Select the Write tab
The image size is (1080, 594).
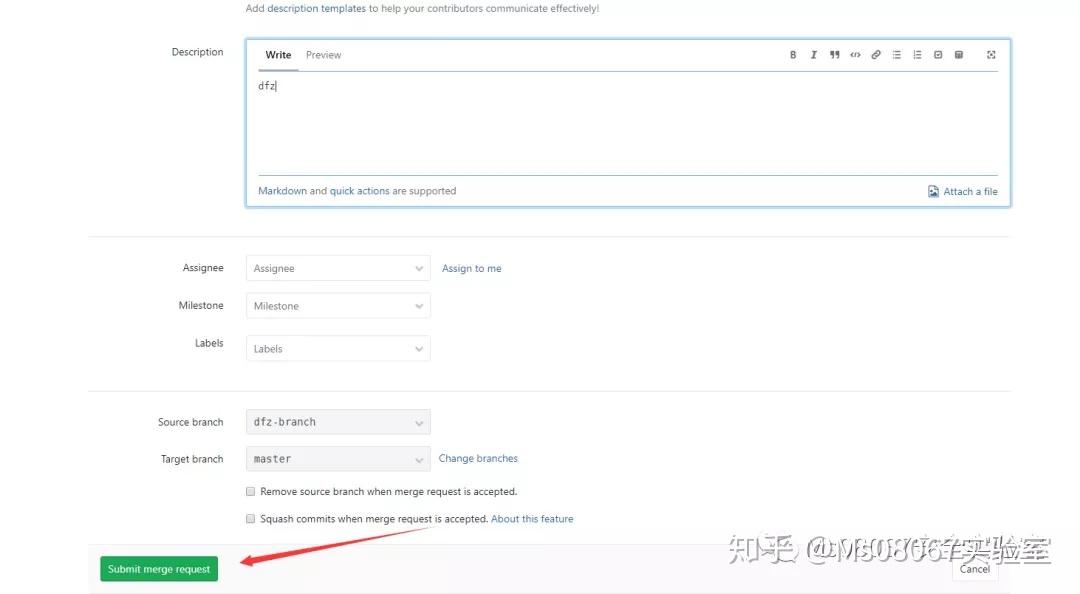click(277, 55)
